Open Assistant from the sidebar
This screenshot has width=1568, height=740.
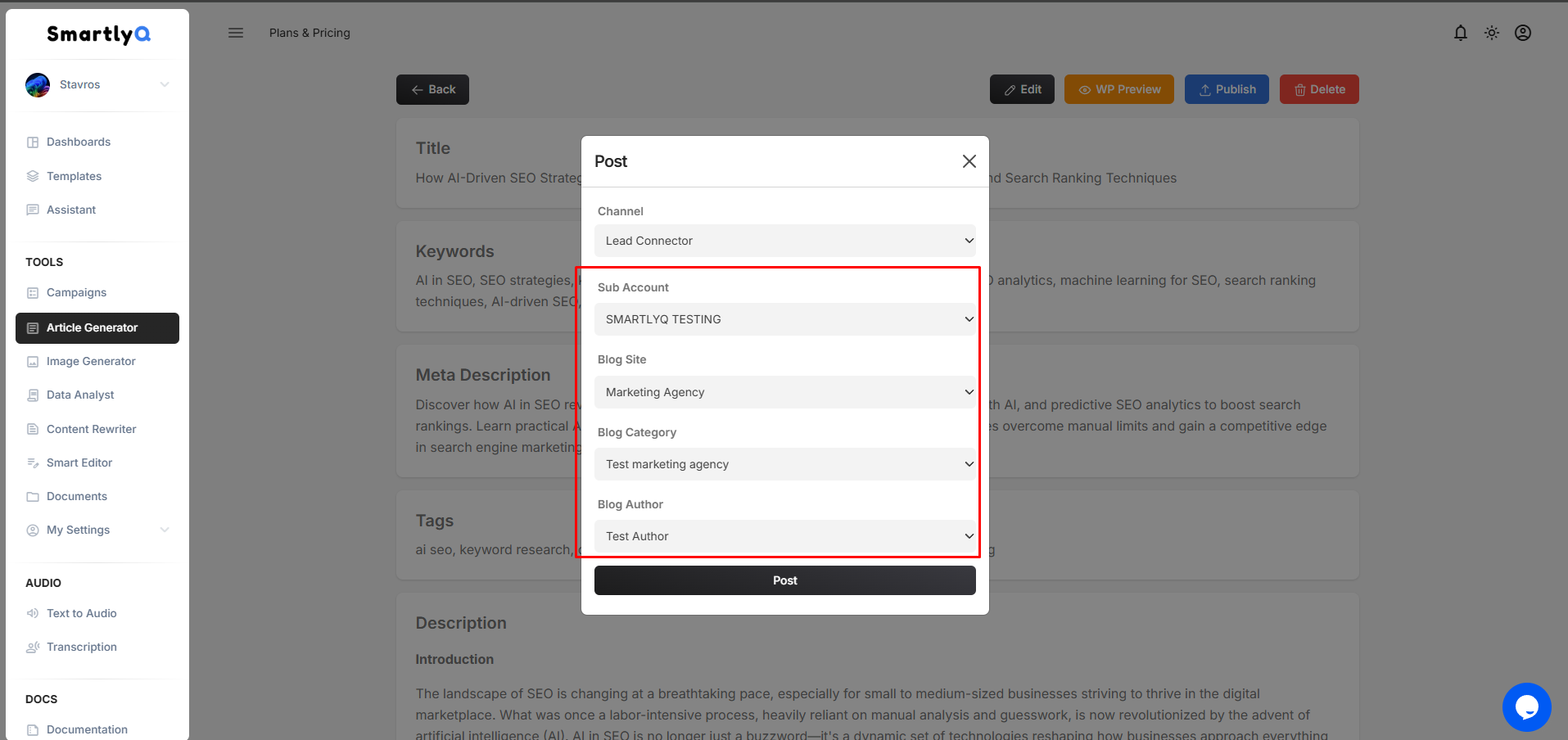[x=71, y=210]
